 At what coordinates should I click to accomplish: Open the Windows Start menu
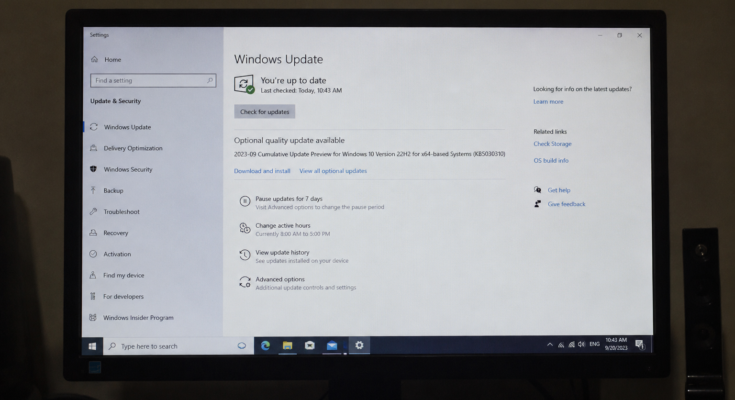tap(92, 346)
